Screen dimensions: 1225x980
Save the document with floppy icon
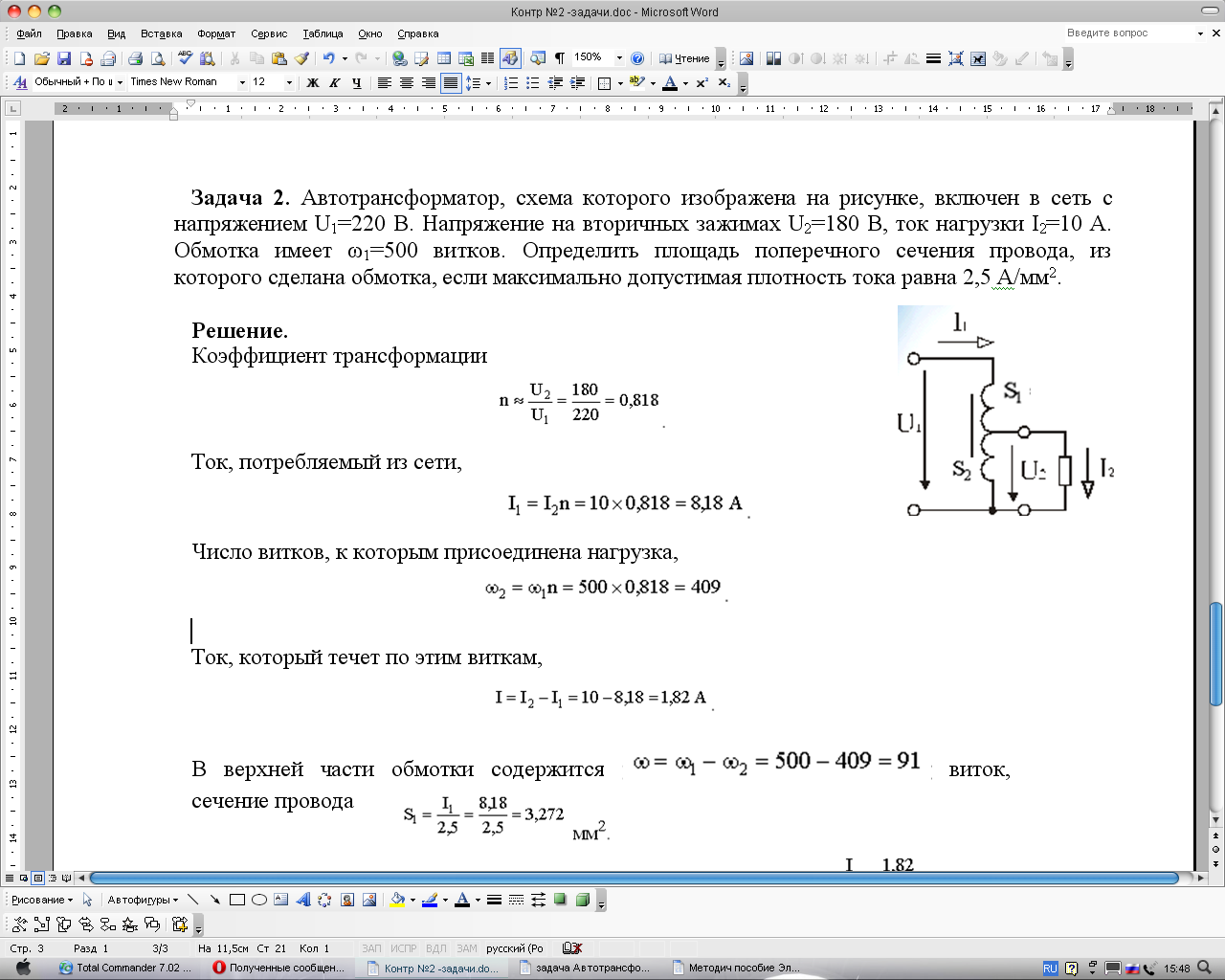pyautogui.click(x=64, y=58)
